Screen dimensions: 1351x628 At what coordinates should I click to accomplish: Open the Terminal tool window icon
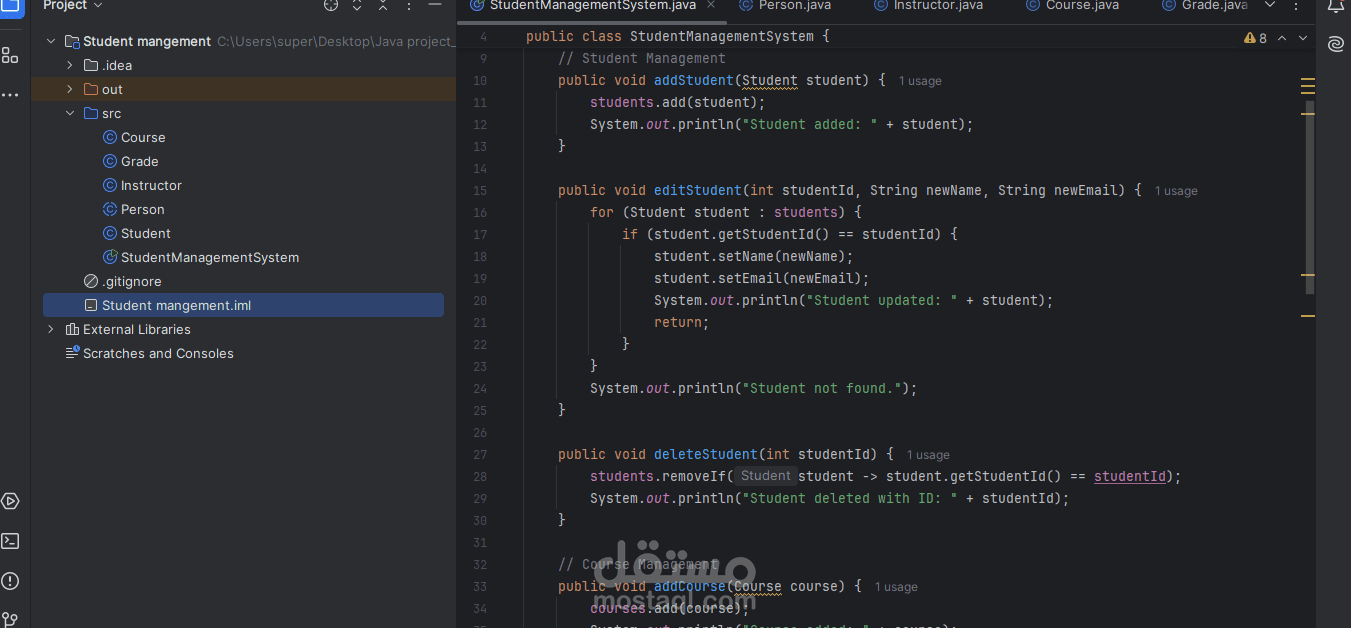[10, 541]
